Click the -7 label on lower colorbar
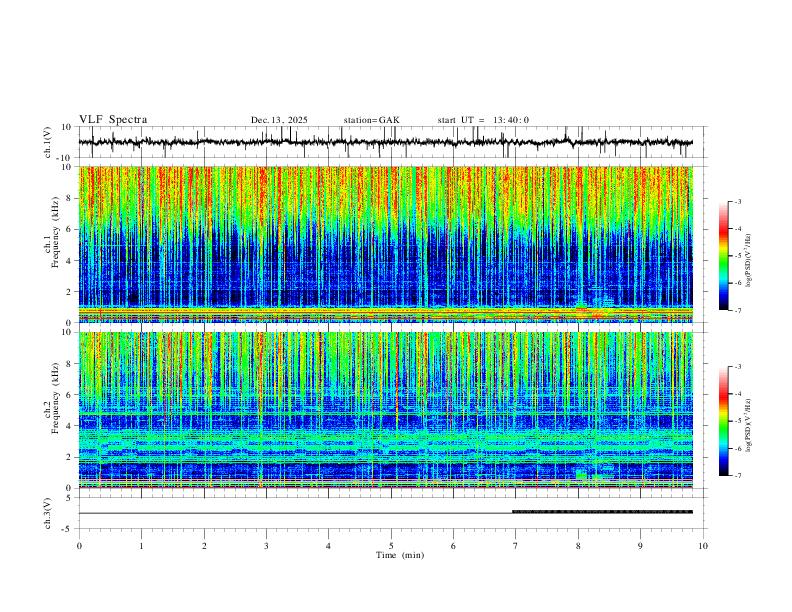This screenshot has height=612, width=792. pos(737,476)
